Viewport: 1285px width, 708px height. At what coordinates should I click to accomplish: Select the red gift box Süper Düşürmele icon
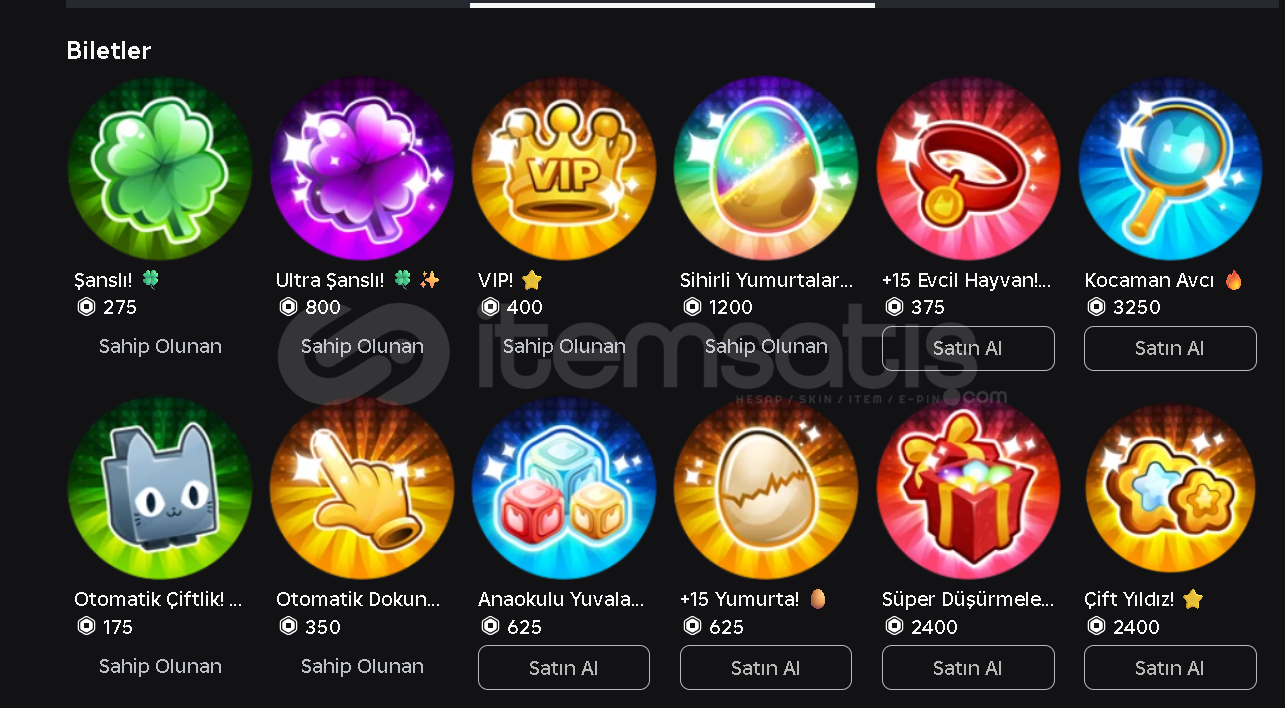click(968, 488)
